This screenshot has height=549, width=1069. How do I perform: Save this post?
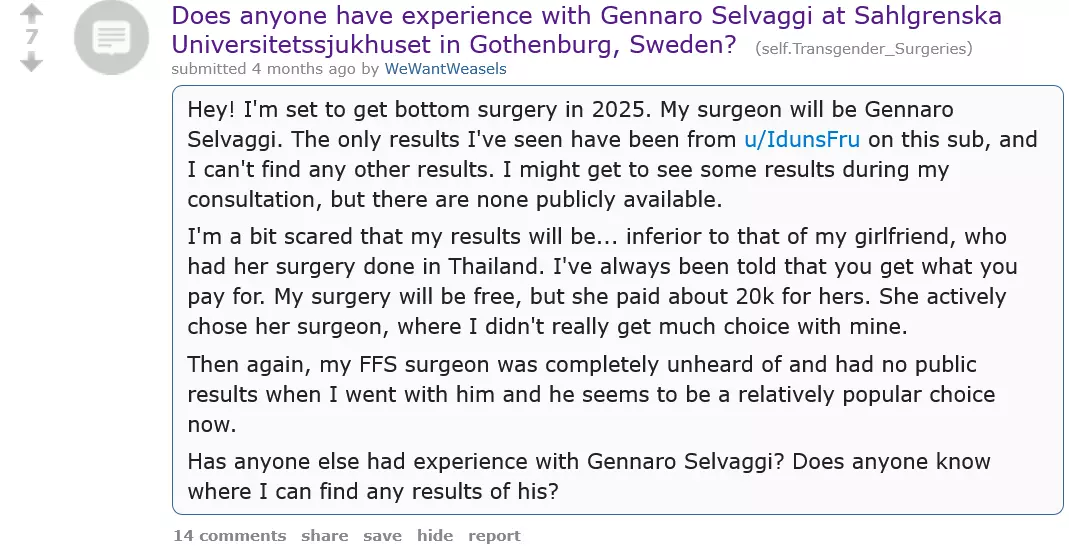click(x=382, y=536)
